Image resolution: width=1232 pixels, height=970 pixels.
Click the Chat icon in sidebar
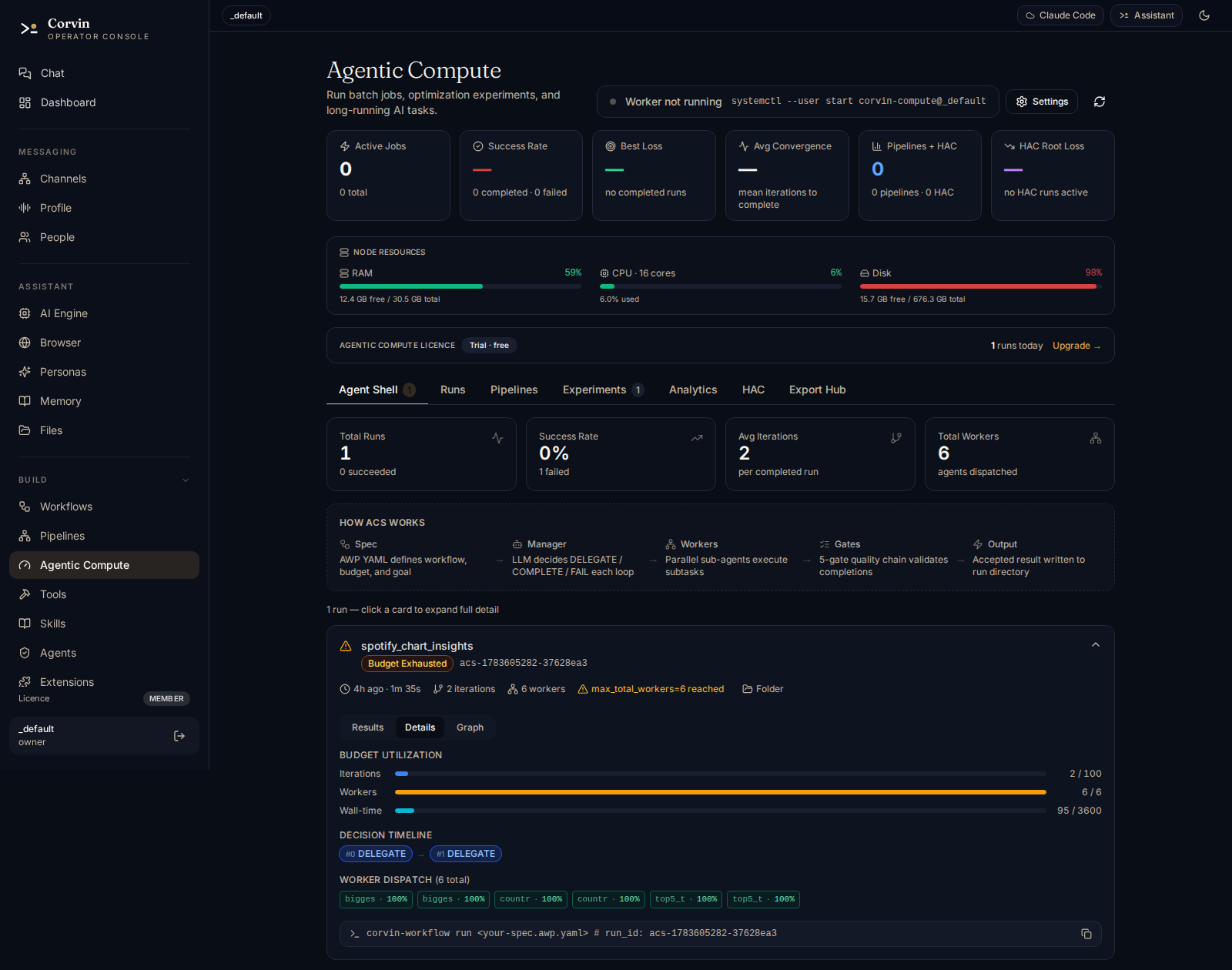pos(25,73)
